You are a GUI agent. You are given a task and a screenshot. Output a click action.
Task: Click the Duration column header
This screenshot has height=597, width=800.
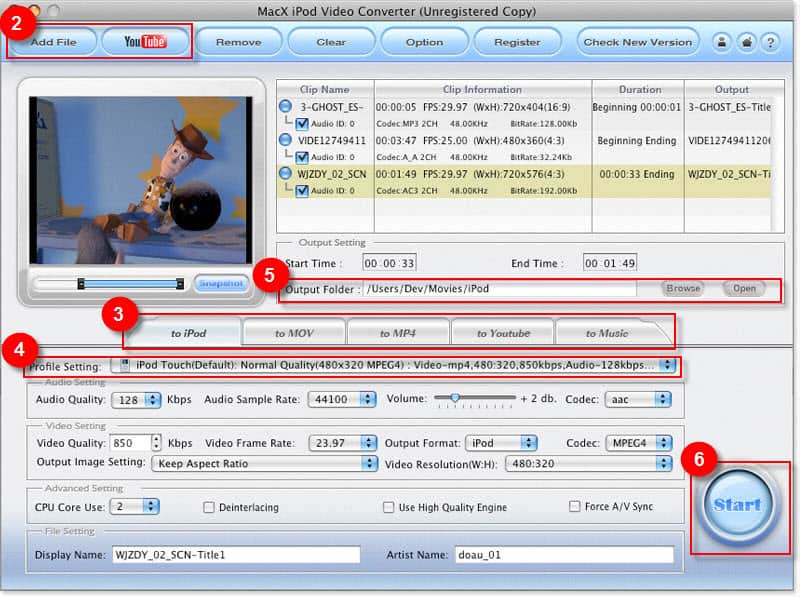(x=640, y=89)
